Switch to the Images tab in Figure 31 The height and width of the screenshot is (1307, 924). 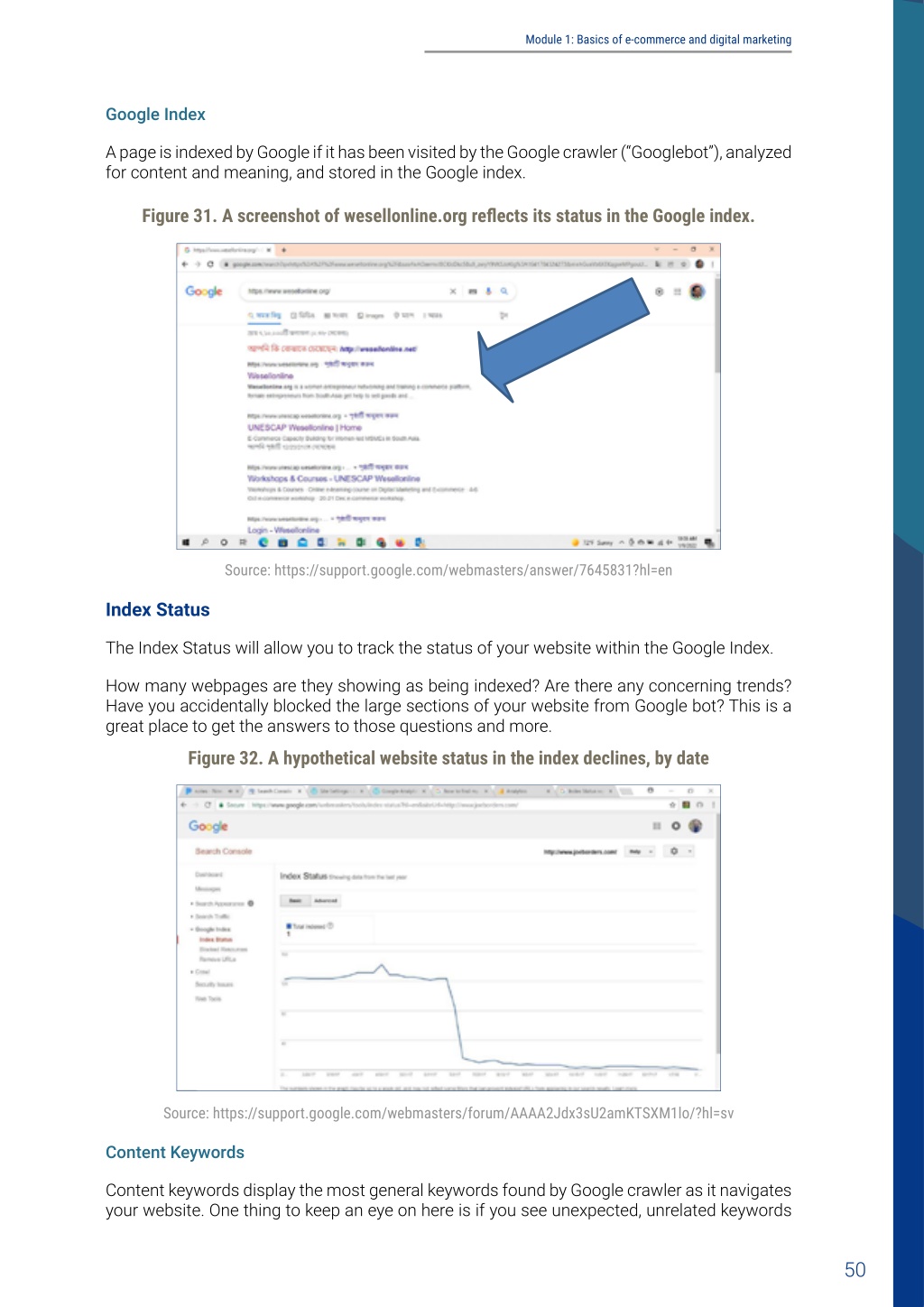pyautogui.click(x=371, y=316)
